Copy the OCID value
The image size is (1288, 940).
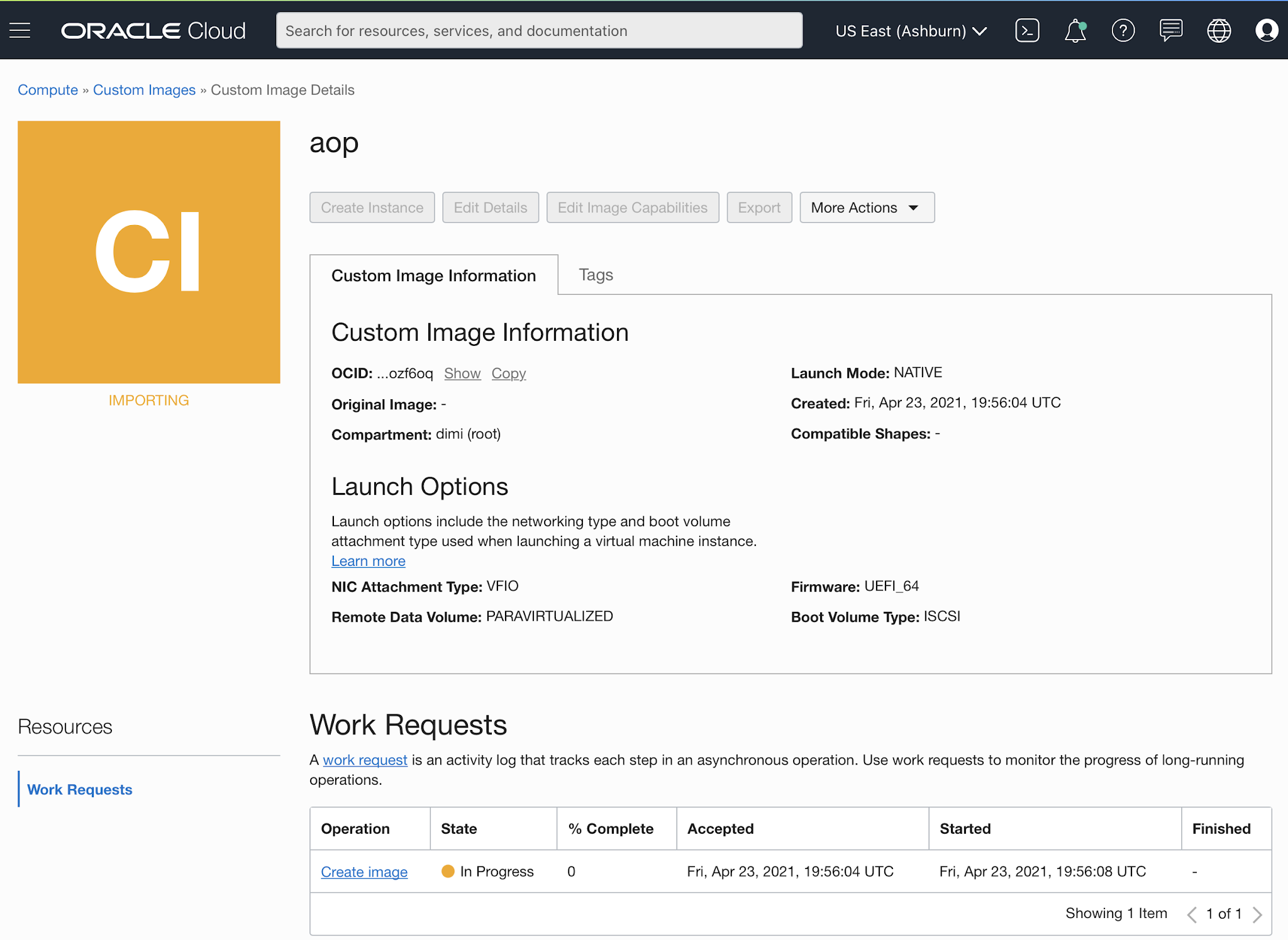508,373
